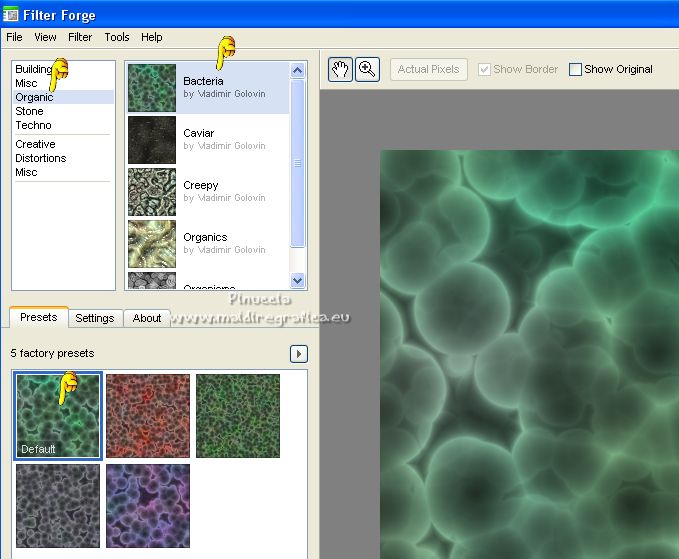Viewport: 679px width, 559px height.
Task: Open the presets arrow menu button
Action: point(298,354)
